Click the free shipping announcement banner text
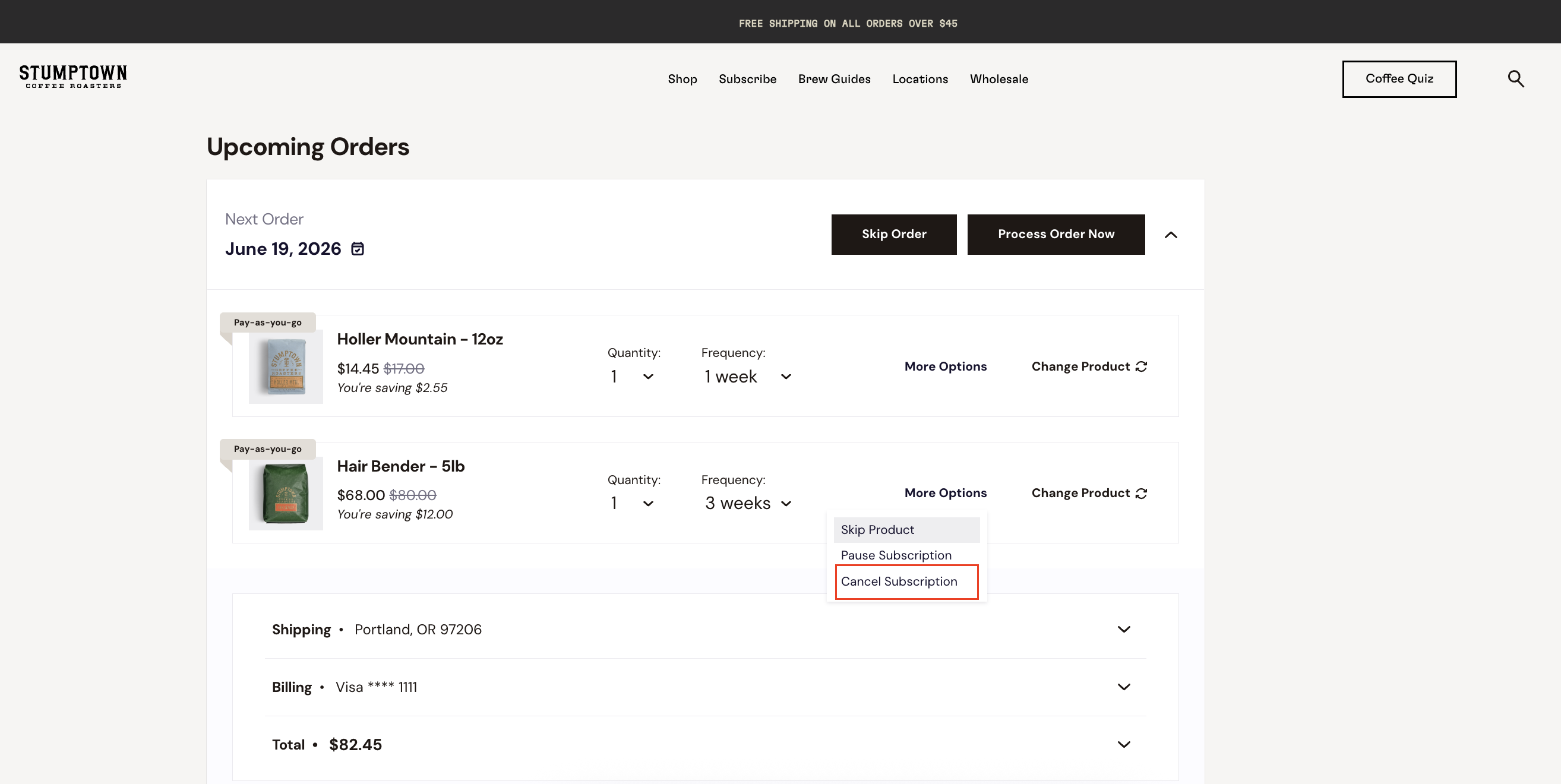The image size is (1561, 784). point(848,24)
